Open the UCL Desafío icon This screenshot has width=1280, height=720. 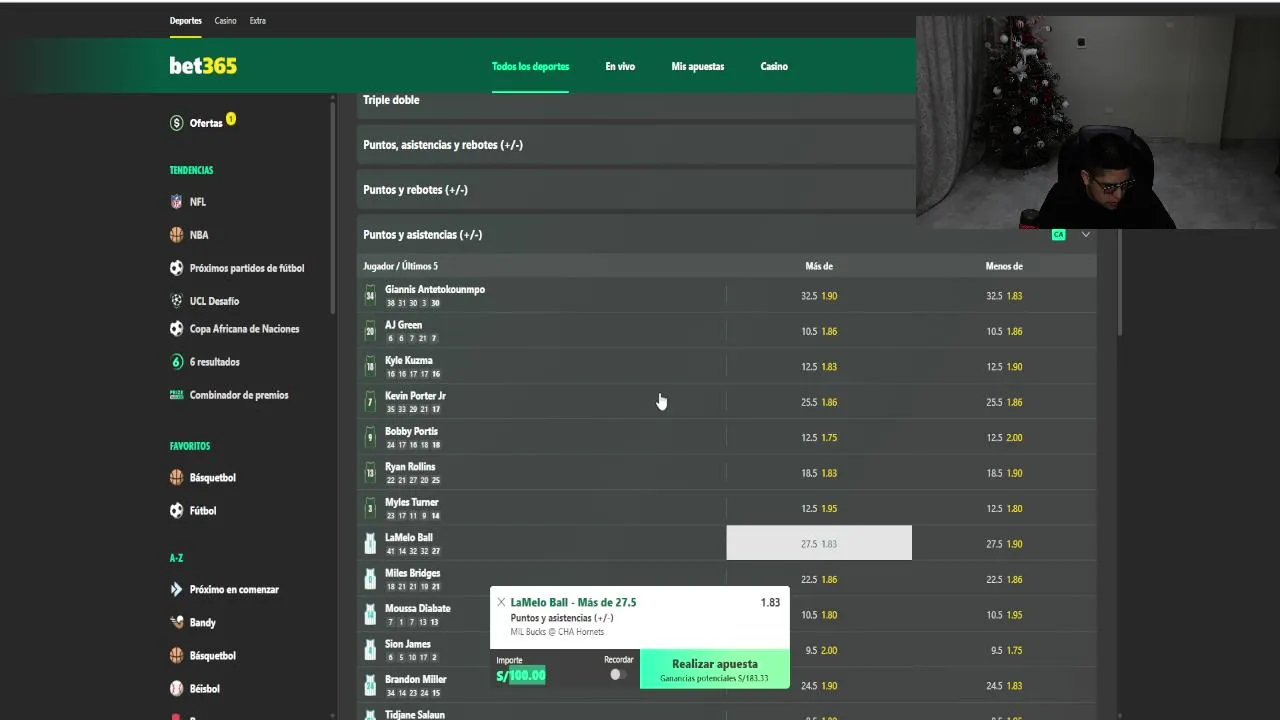pos(177,301)
